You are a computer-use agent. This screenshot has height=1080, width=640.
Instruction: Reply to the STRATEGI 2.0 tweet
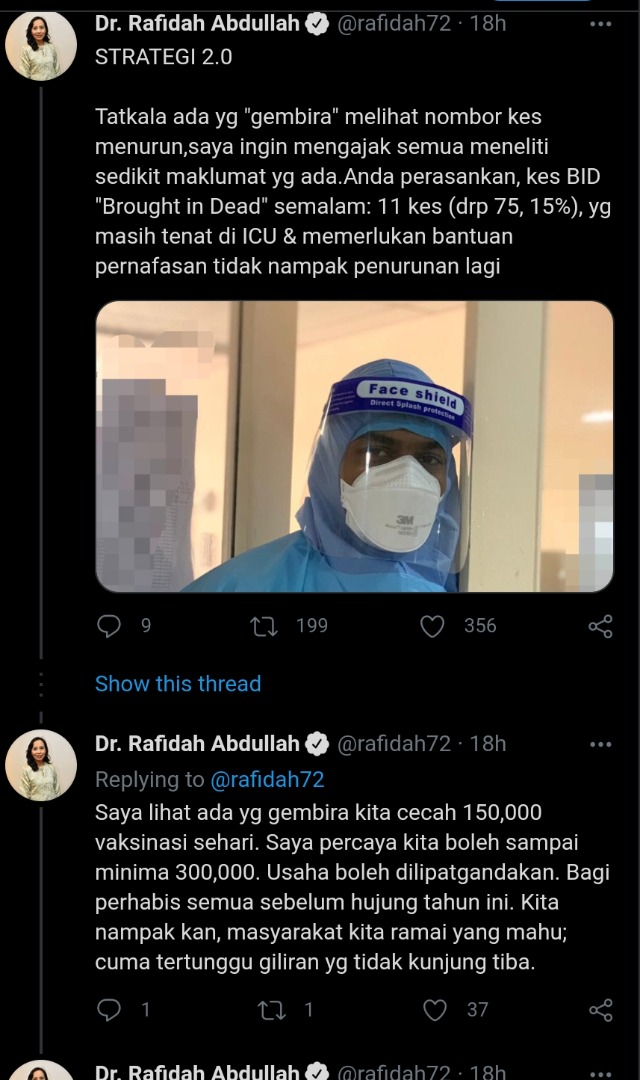coord(109,625)
